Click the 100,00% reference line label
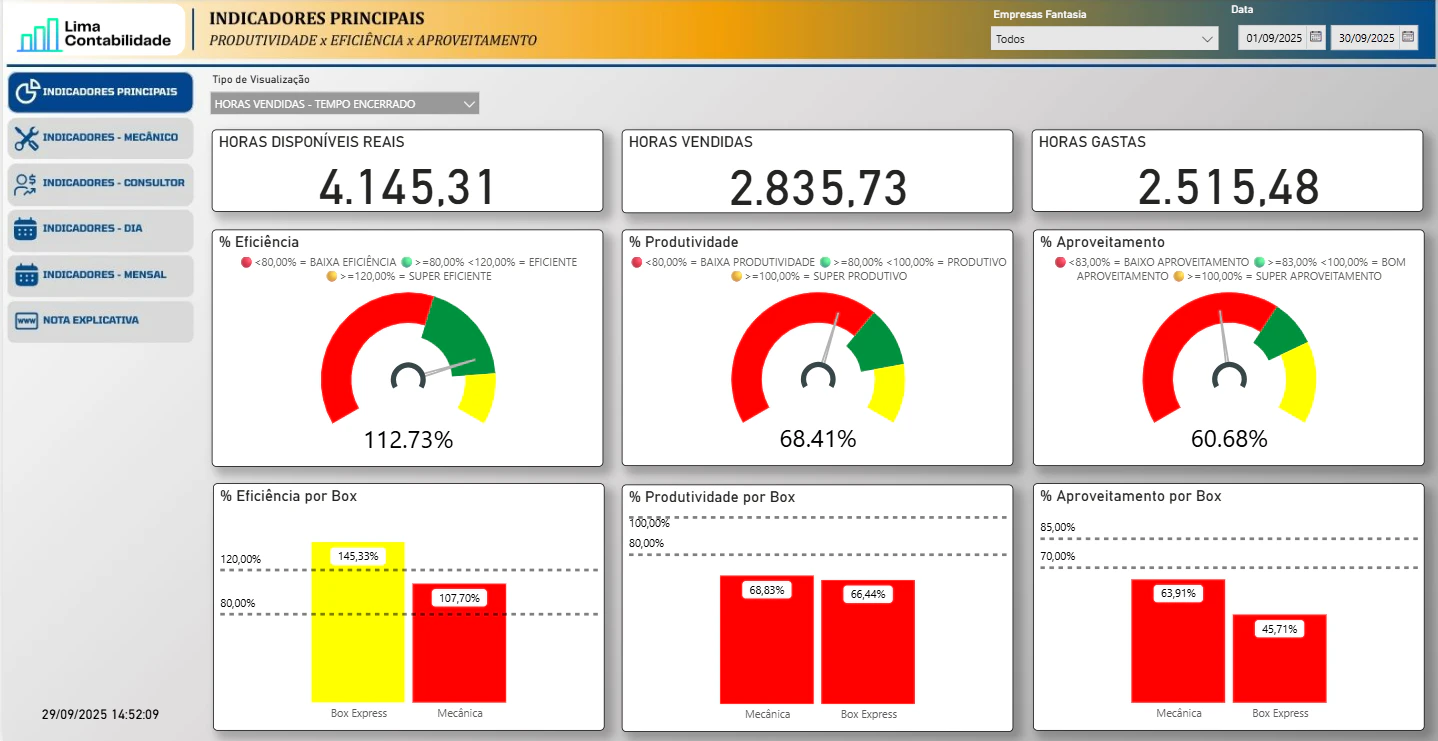This screenshot has width=1438, height=741. pos(649,523)
